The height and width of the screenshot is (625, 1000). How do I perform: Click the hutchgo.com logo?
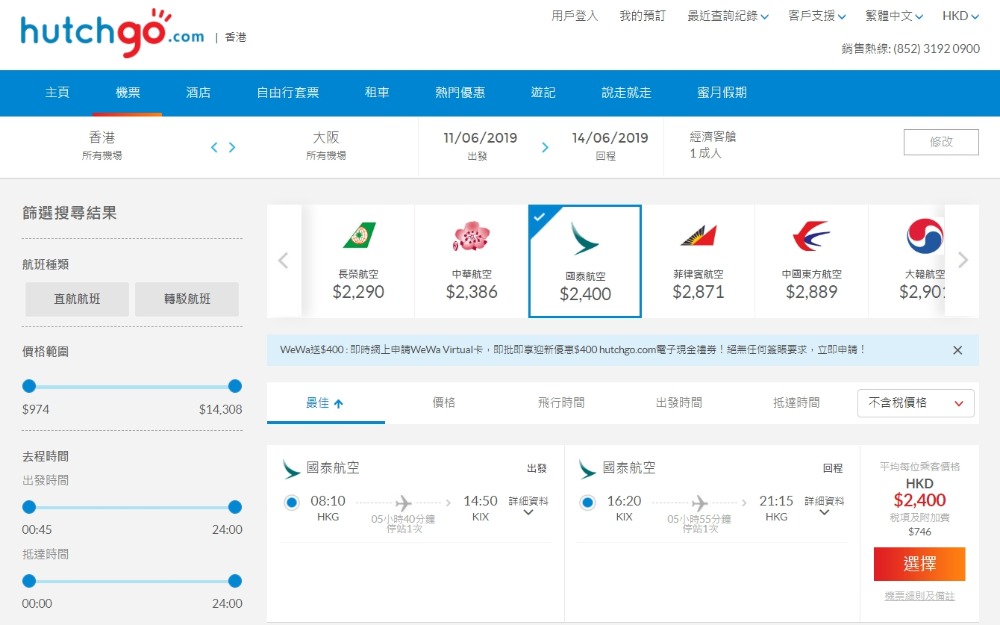coord(112,33)
